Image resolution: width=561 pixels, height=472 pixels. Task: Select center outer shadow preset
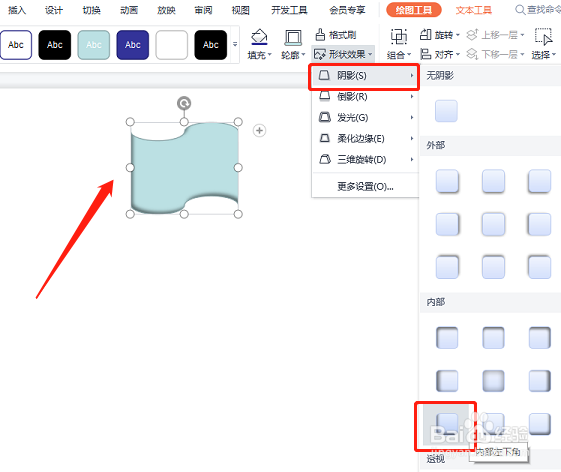pos(493,224)
